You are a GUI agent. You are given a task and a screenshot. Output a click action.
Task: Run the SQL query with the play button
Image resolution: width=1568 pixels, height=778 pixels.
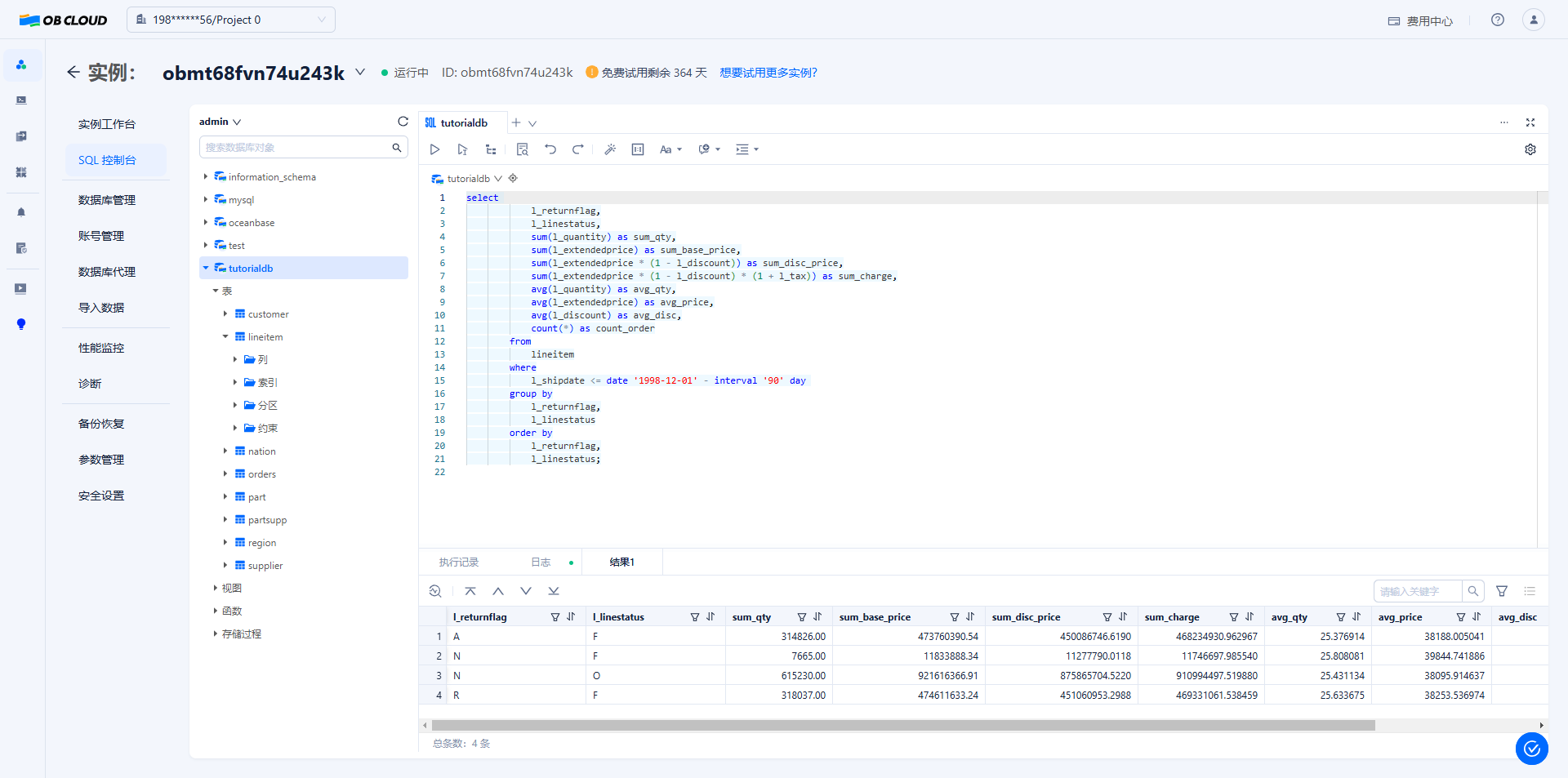click(434, 149)
